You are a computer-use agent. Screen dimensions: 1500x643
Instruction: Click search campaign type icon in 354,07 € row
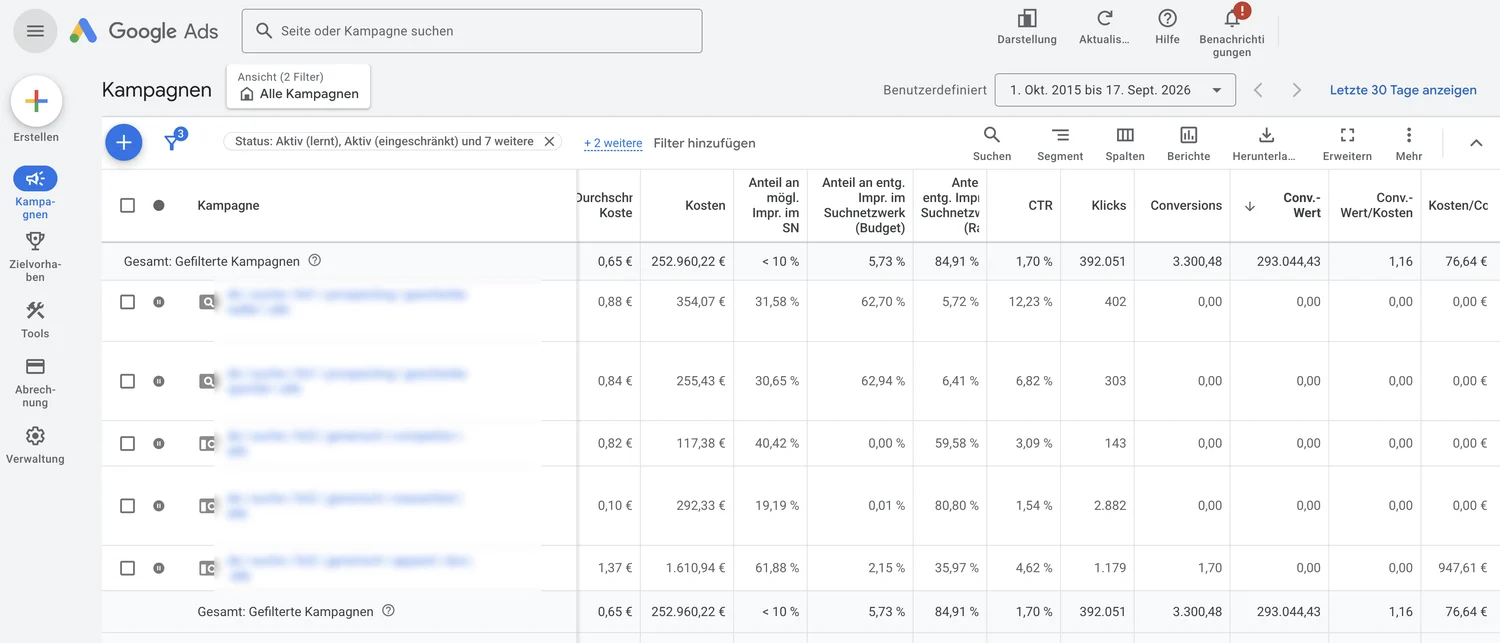tap(207, 301)
